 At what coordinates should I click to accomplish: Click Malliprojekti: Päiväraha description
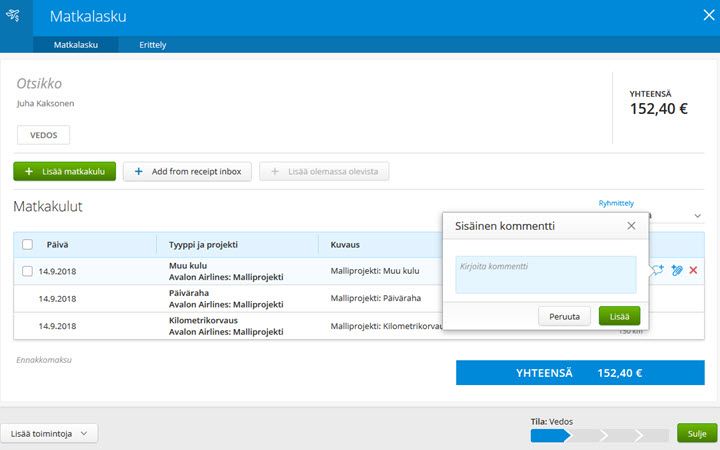pos(376,298)
